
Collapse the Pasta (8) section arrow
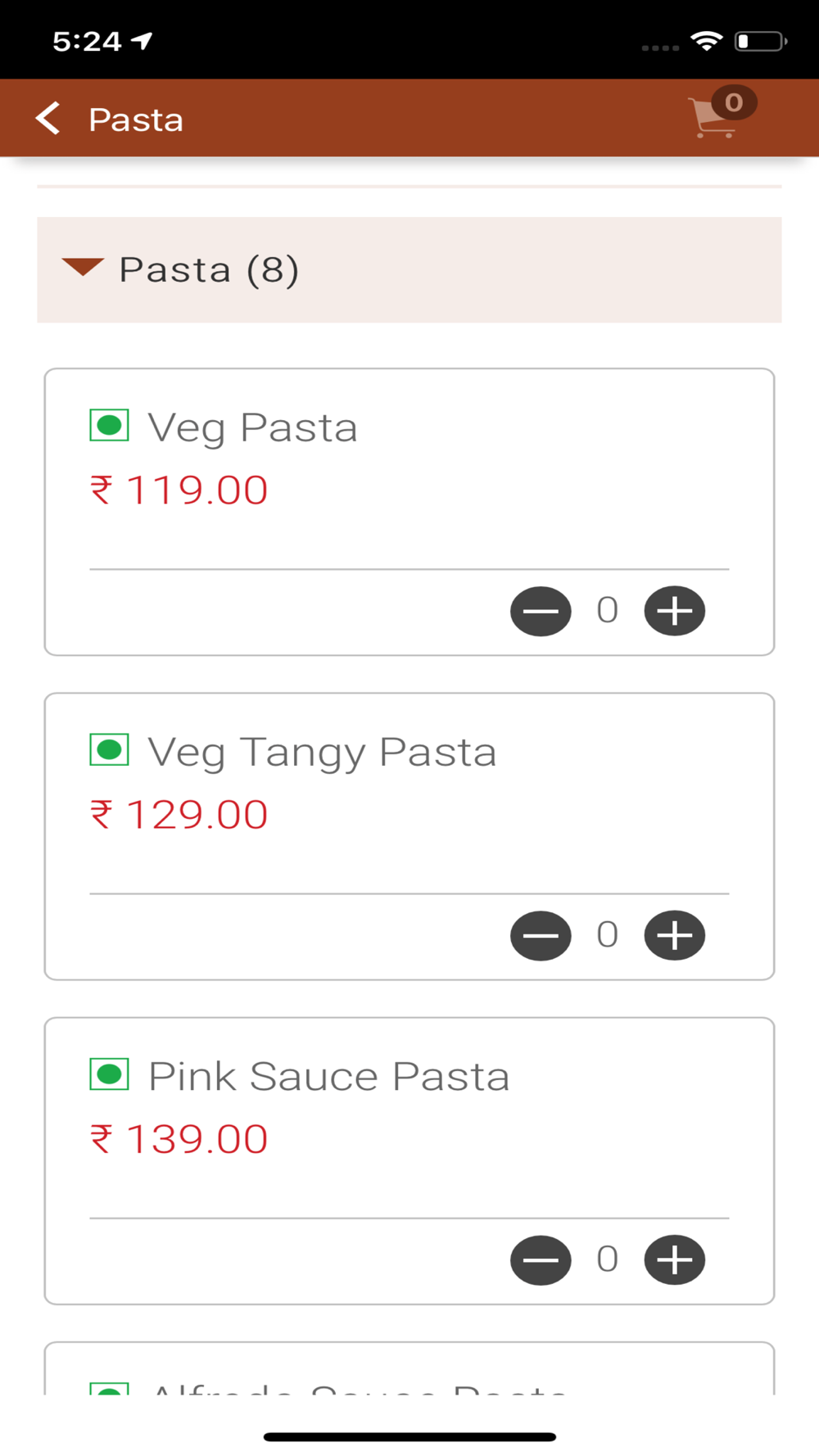coord(83,268)
